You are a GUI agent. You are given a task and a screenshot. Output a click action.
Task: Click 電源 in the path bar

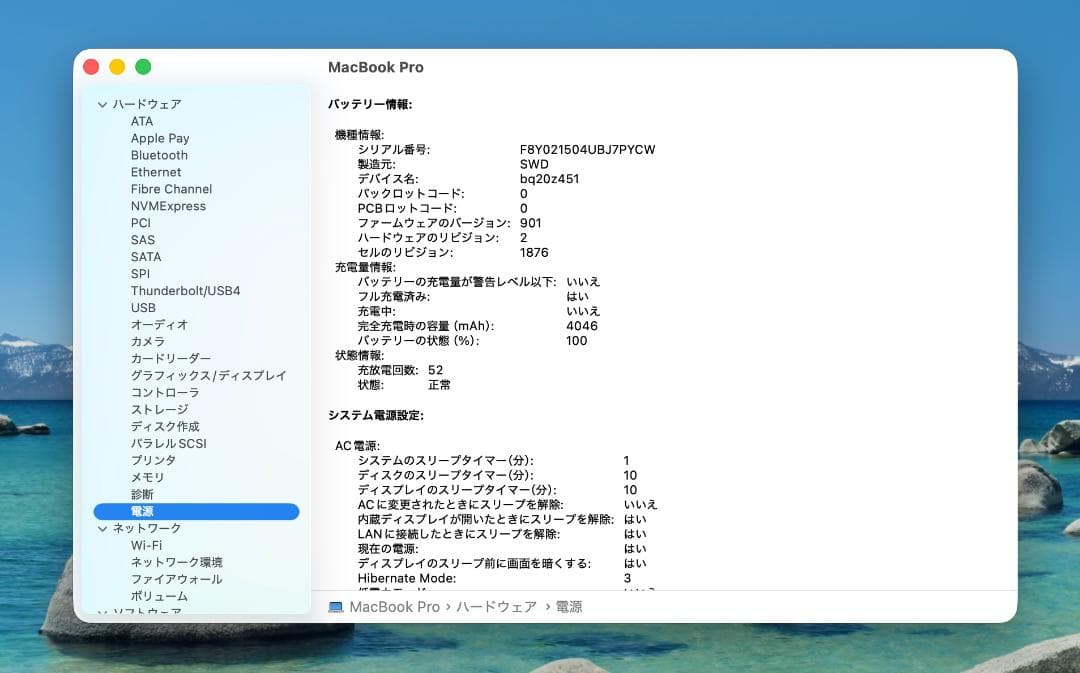click(x=568, y=607)
